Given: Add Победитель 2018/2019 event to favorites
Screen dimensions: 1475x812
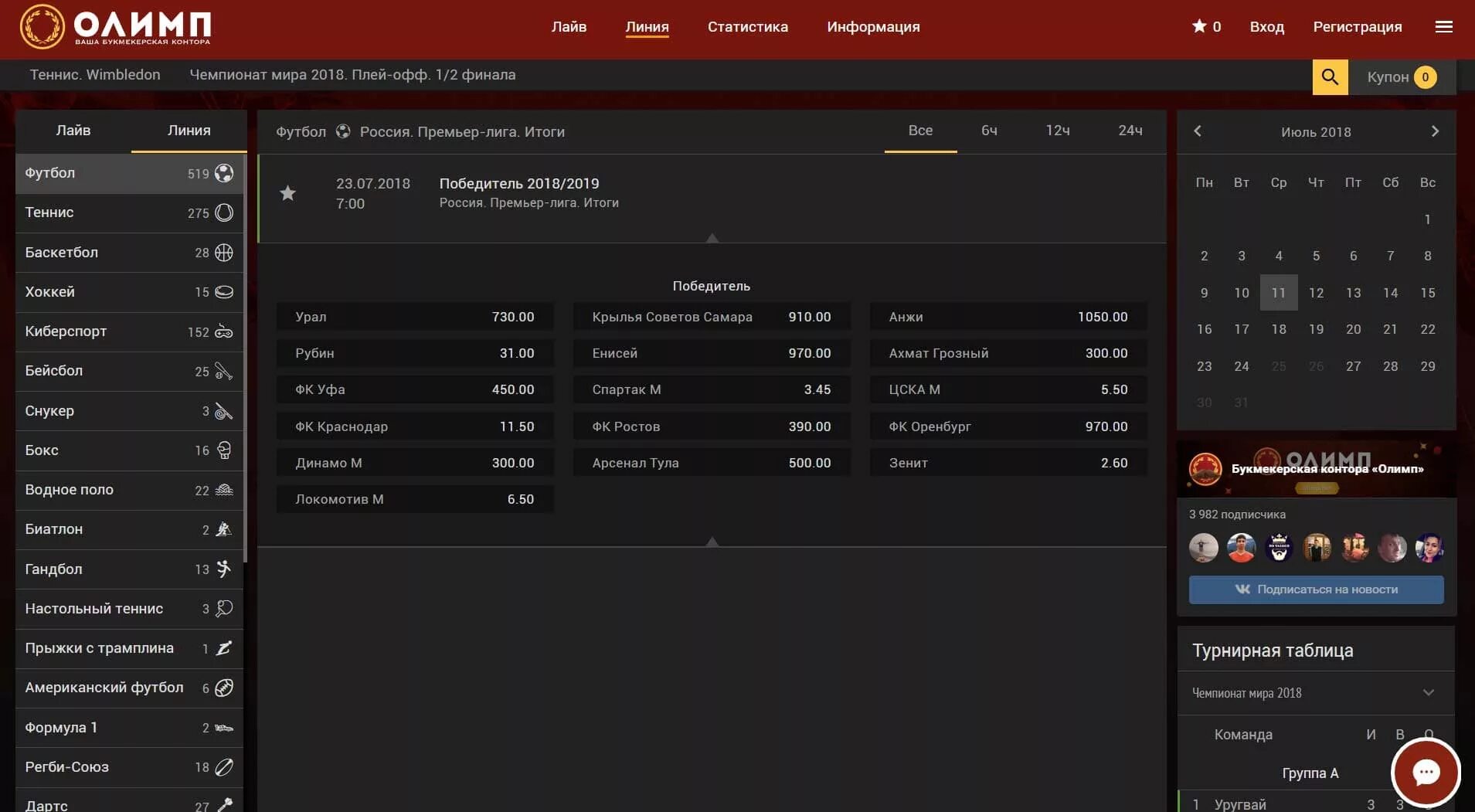Looking at the screenshot, I should [287, 193].
